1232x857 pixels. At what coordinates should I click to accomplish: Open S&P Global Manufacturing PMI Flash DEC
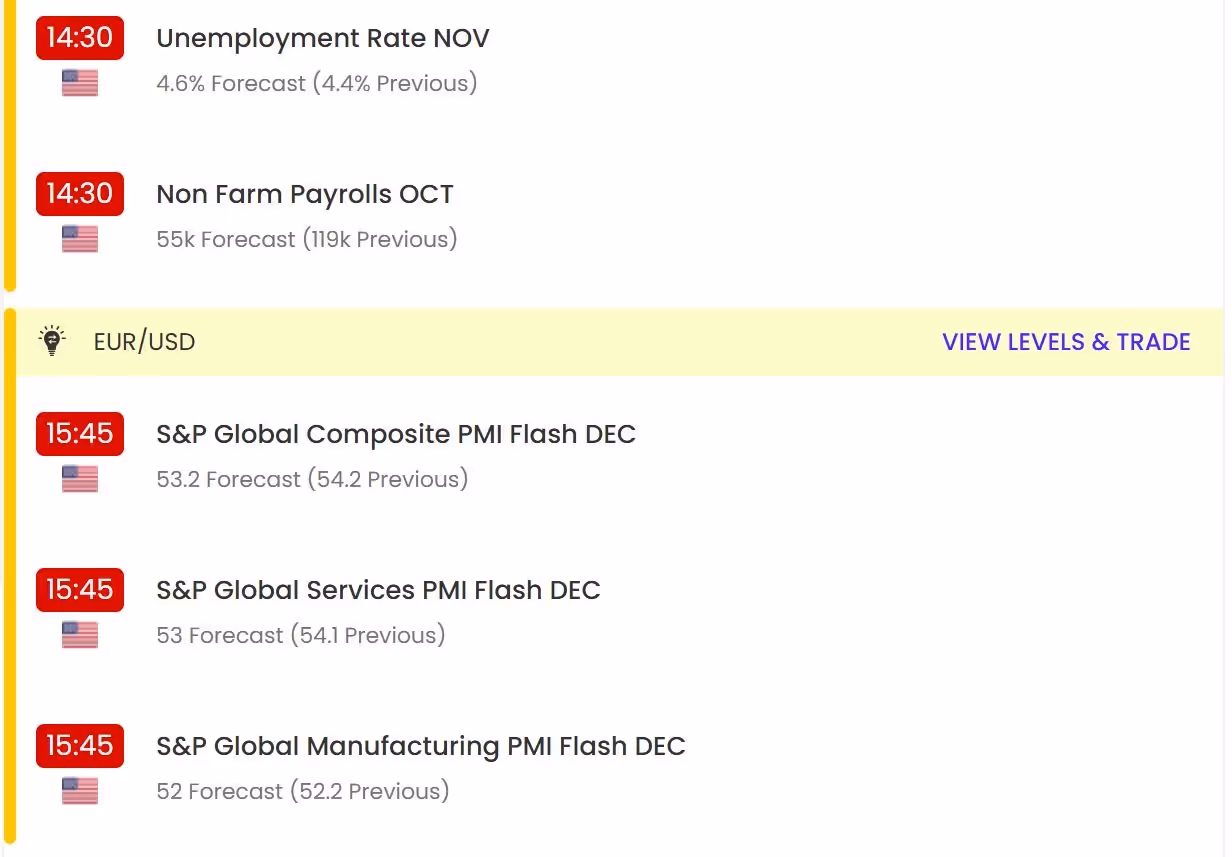[x=421, y=746]
